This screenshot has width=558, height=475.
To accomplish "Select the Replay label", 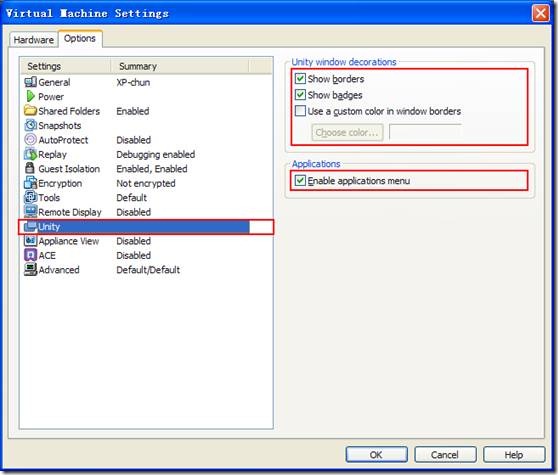I will [52, 154].
